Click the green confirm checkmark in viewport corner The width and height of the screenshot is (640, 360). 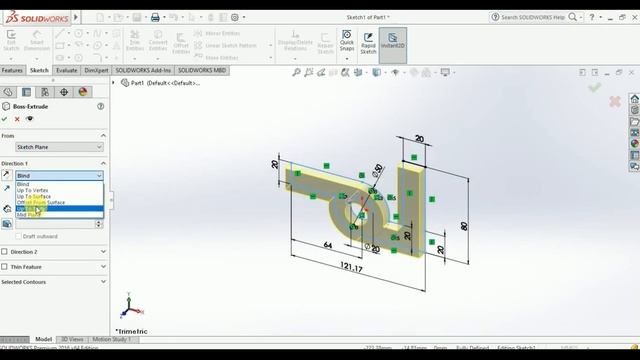pos(594,87)
